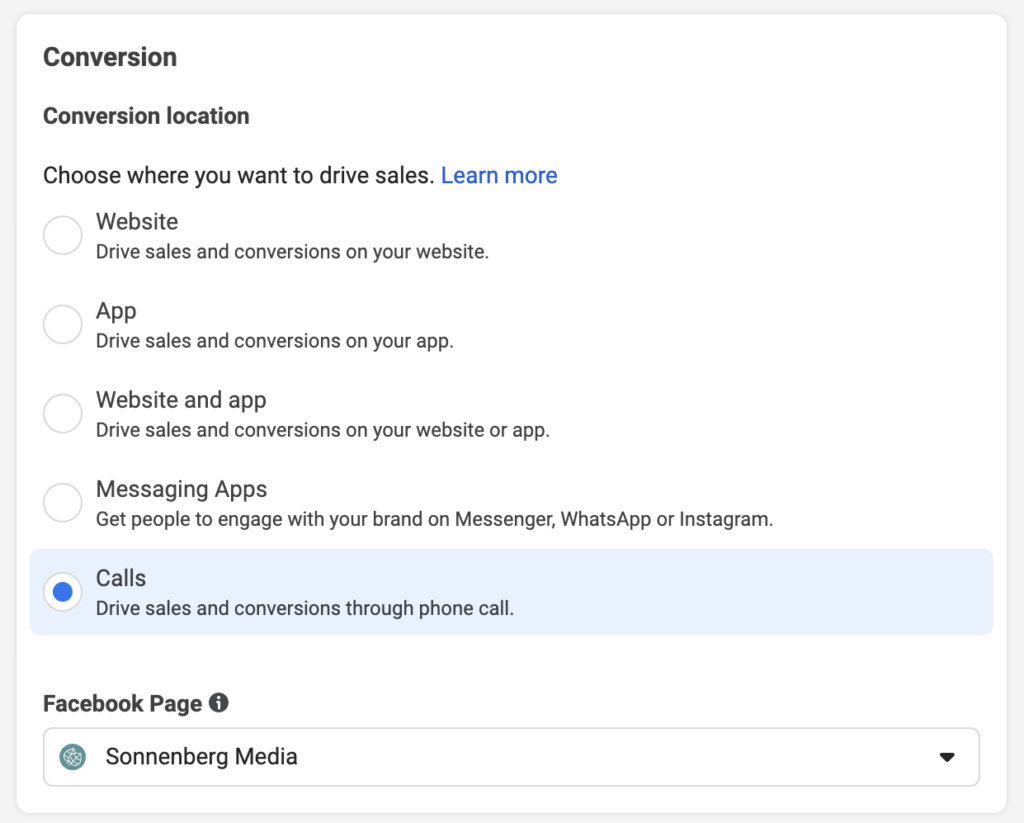Click the highlighted Calls option row
Image resolution: width=1024 pixels, height=823 pixels.
[x=400, y=591]
